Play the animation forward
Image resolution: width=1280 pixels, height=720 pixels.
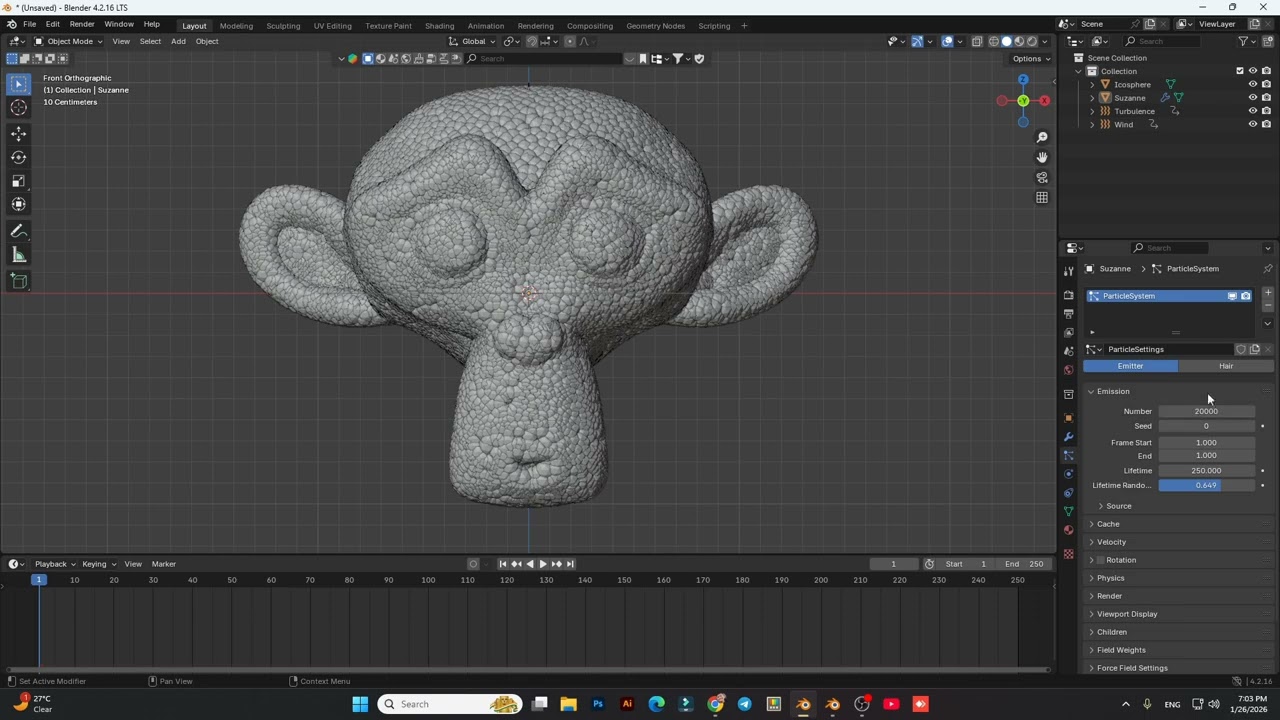pos(543,564)
